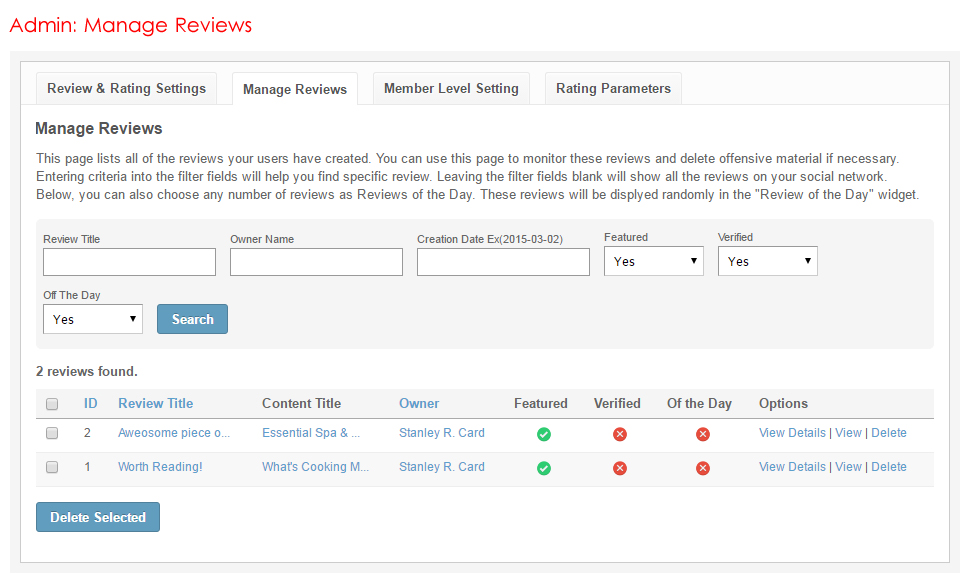Viewport: 971px width, 584px height.
Task: Open the Rating Parameters tab
Action: pos(613,88)
